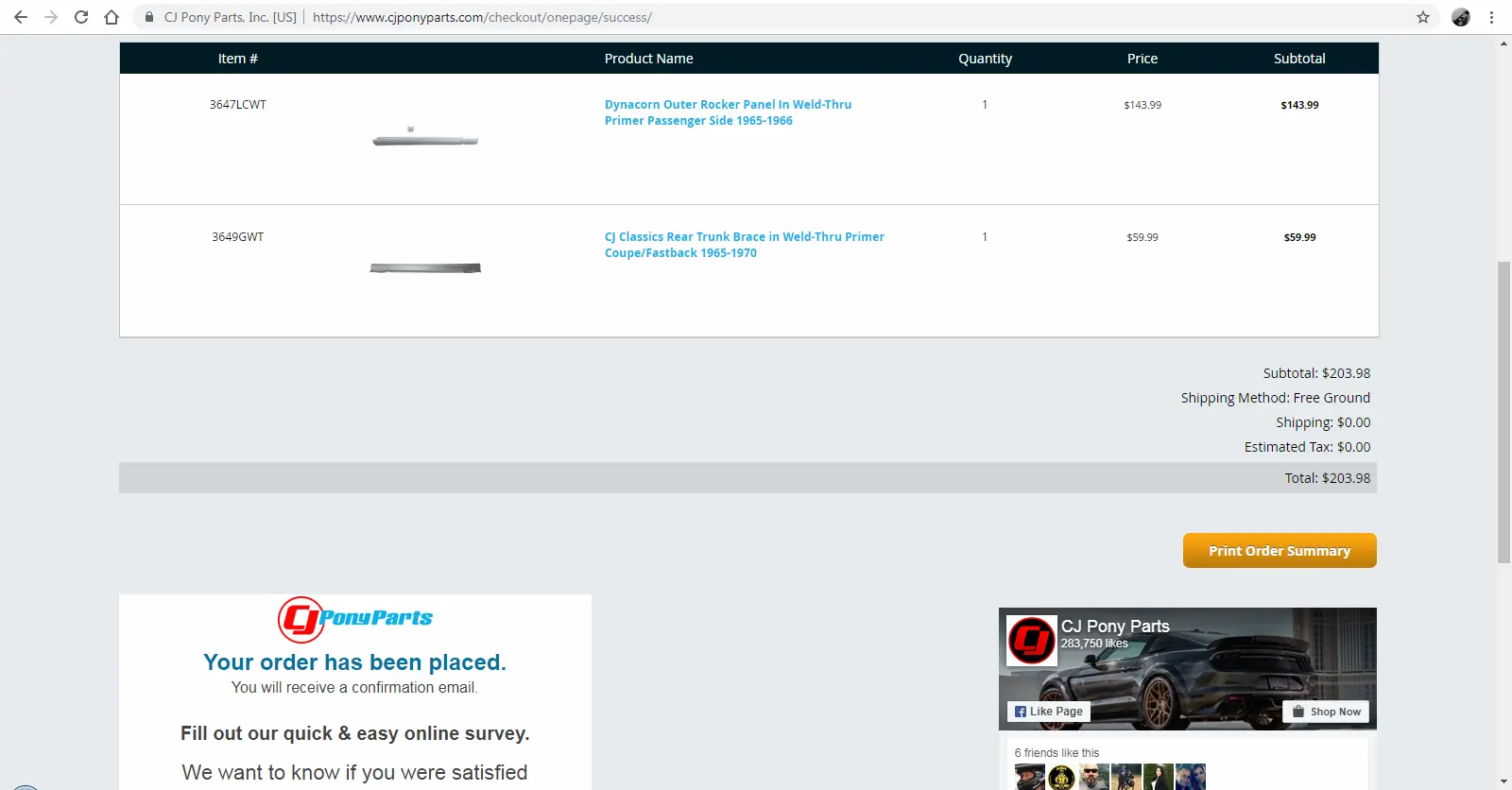Click the Item # column header

[238, 59]
